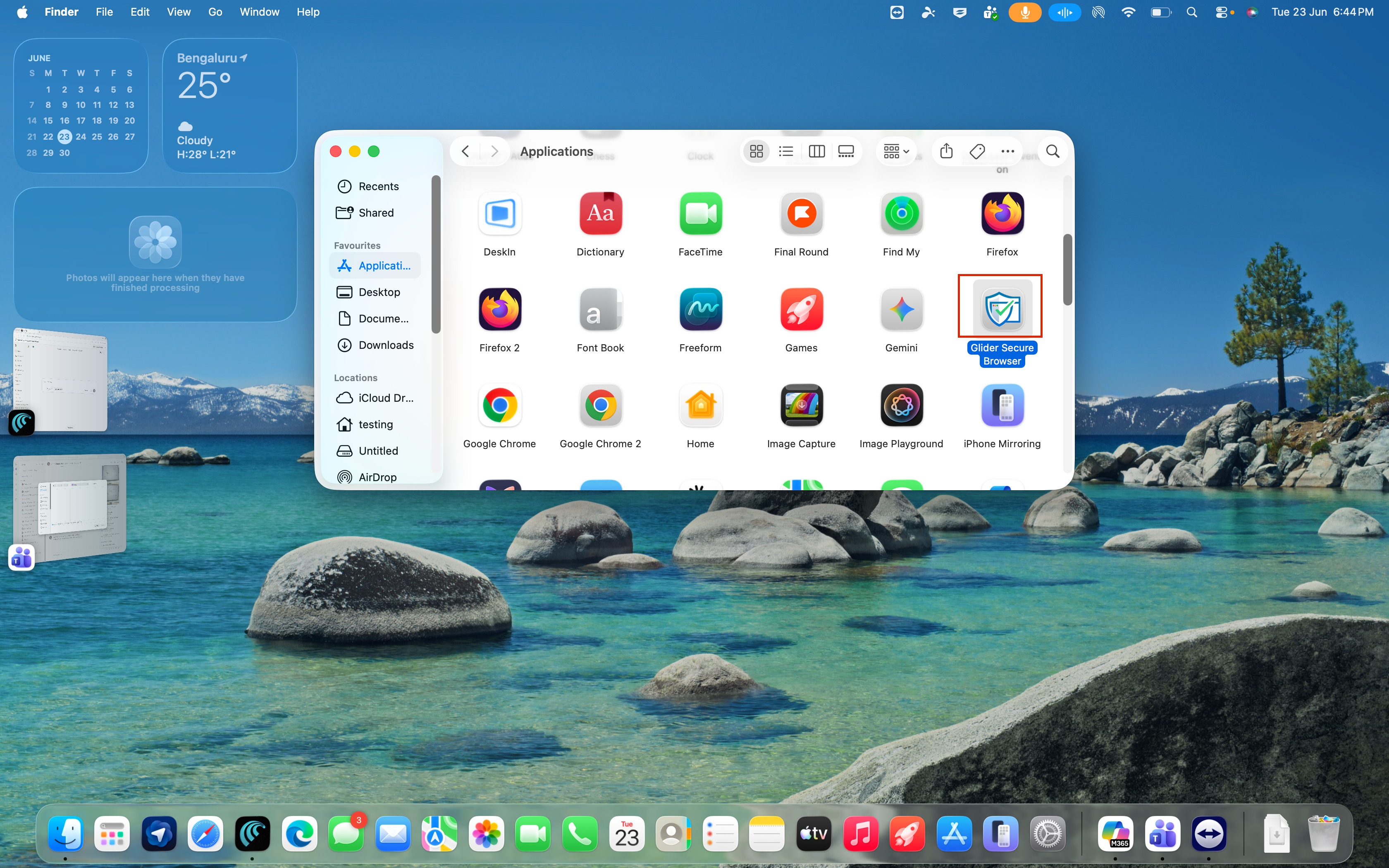1389x868 pixels.
Task: Click the Edit Tags toolbar button
Action: click(x=977, y=152)
